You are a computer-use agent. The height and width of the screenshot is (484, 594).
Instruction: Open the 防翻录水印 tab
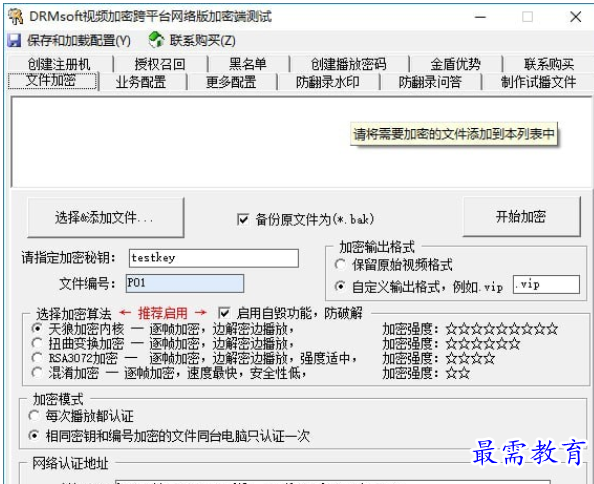click(328, 82)
